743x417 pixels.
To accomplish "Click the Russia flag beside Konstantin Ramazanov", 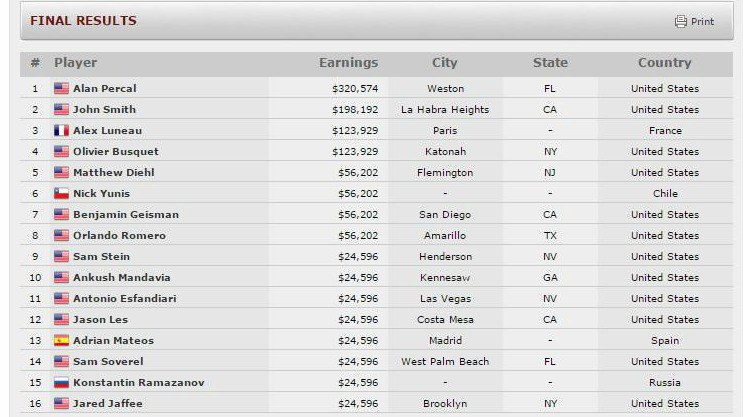I will [61, 383].
